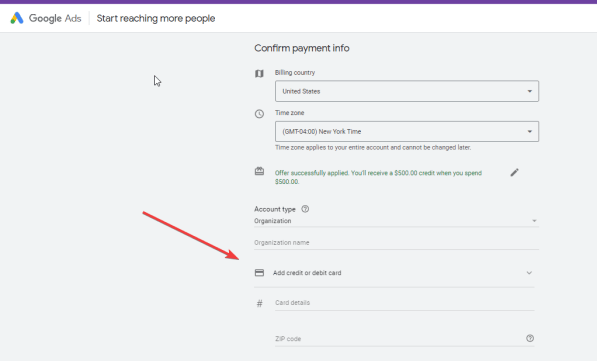Click the Confirm payment info heading

[x=302, y=48]
